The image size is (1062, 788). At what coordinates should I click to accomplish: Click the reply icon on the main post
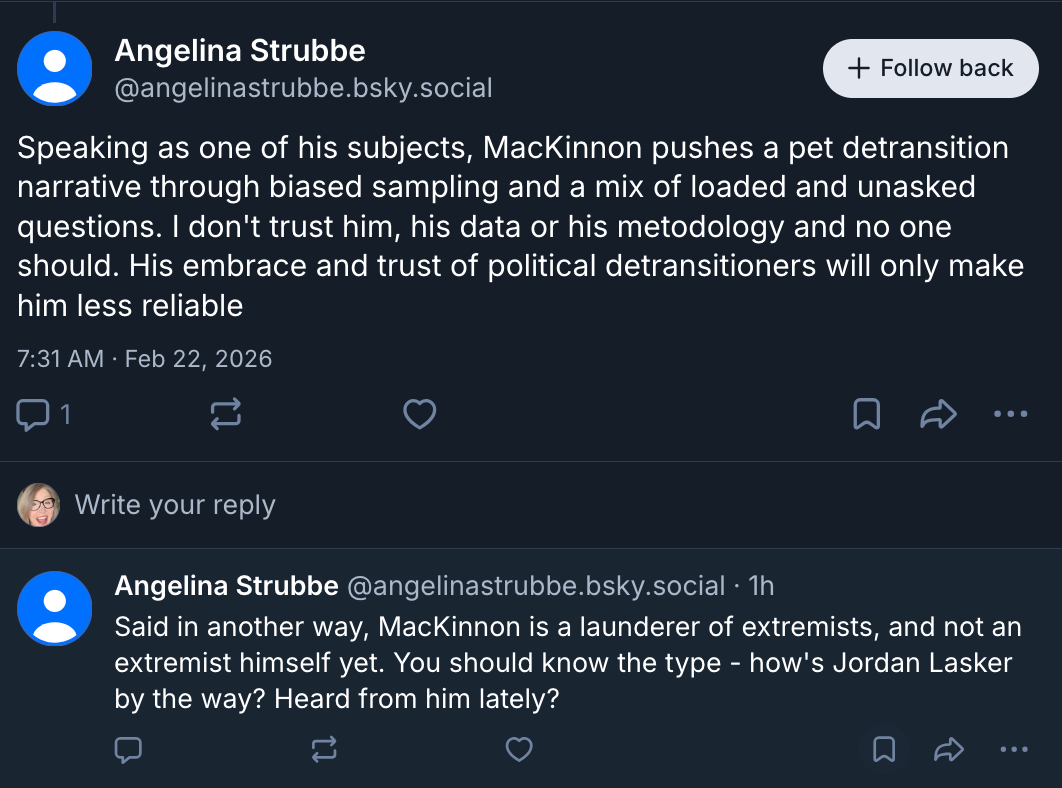point(34,414)
